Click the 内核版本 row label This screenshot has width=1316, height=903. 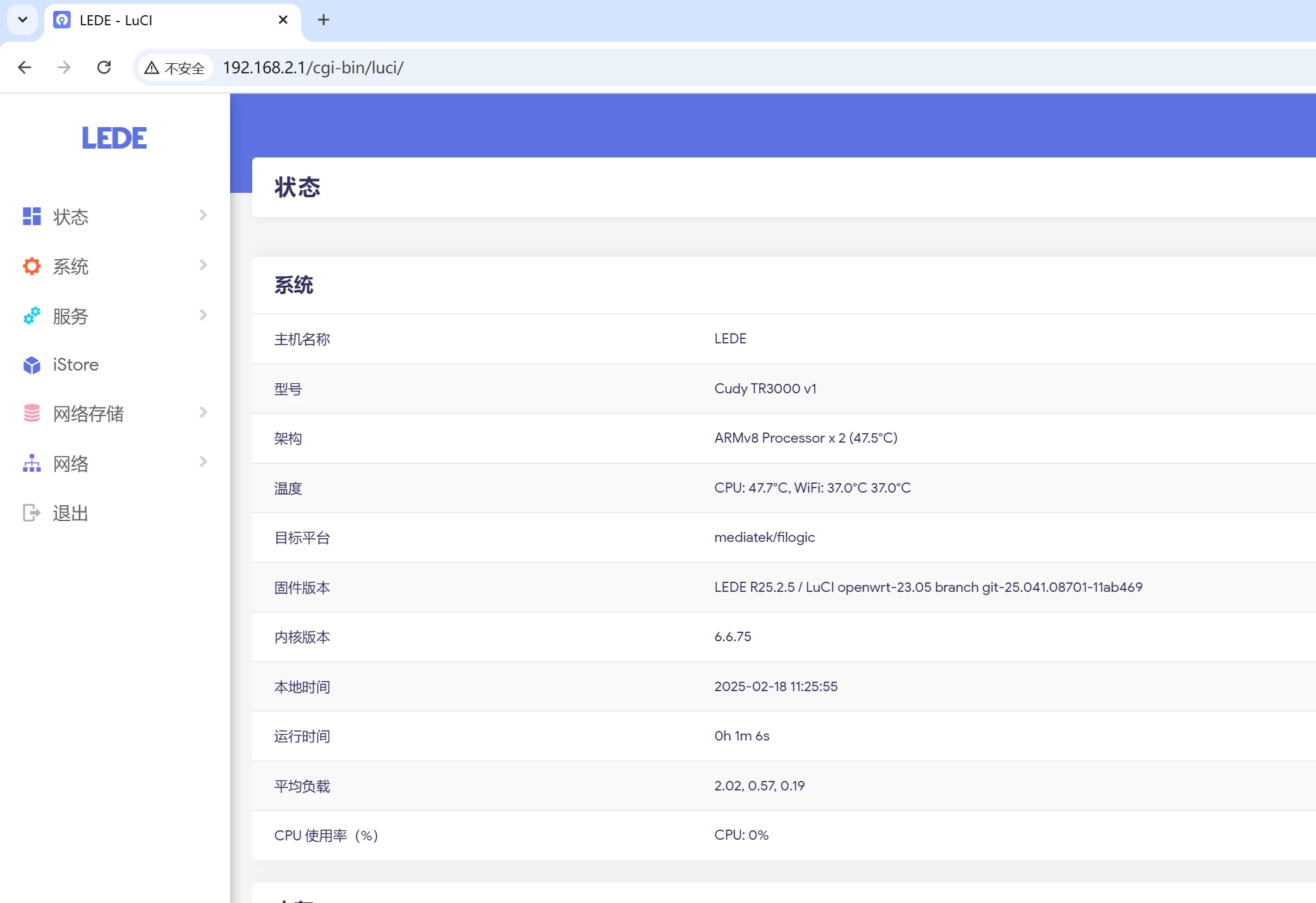tap(302, 637)
